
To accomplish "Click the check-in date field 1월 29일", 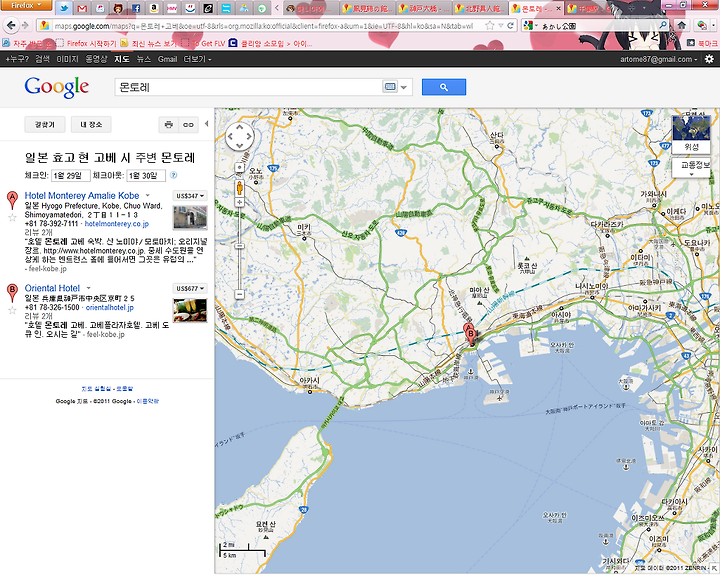I will [70, 175].
